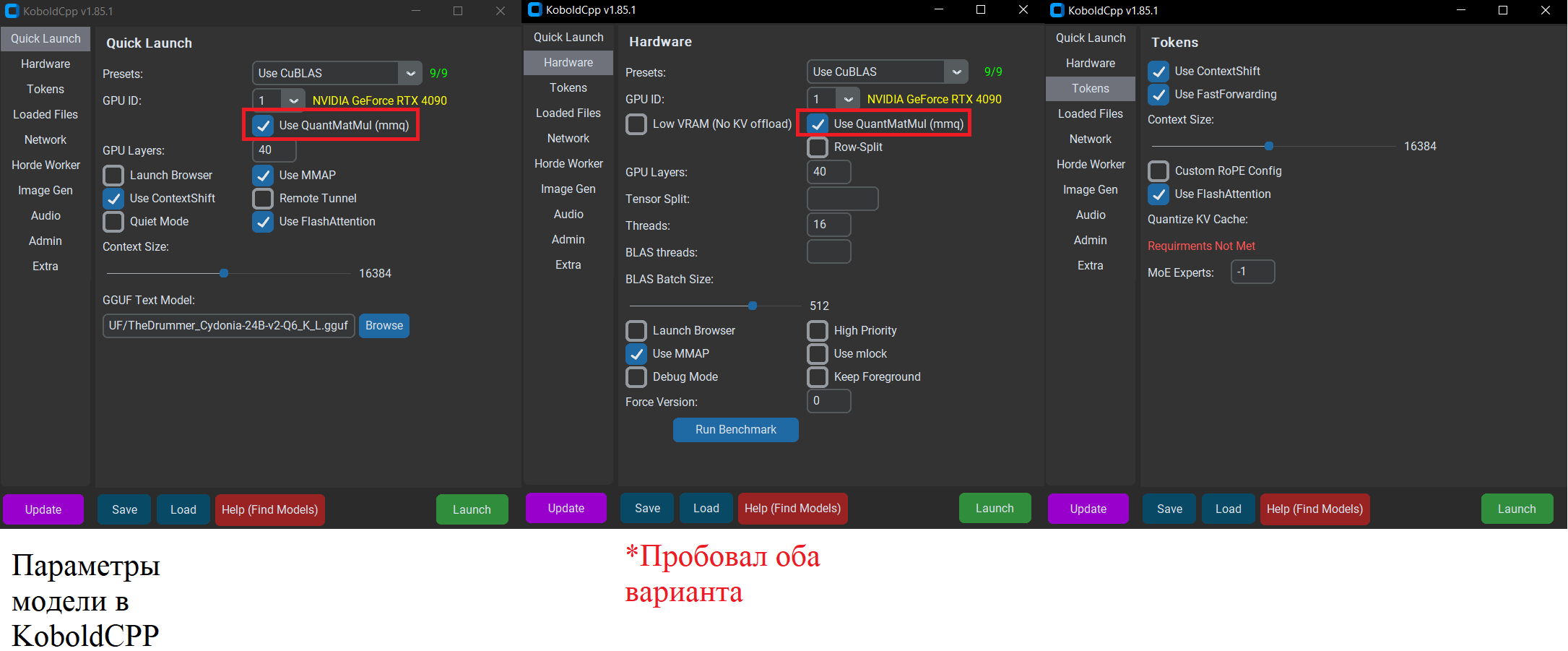Open GPU ID dropdown in Quick Launch window
The width and height of the screenshot is (1568, 651).
pyautogui.click(x=278, y=101)
